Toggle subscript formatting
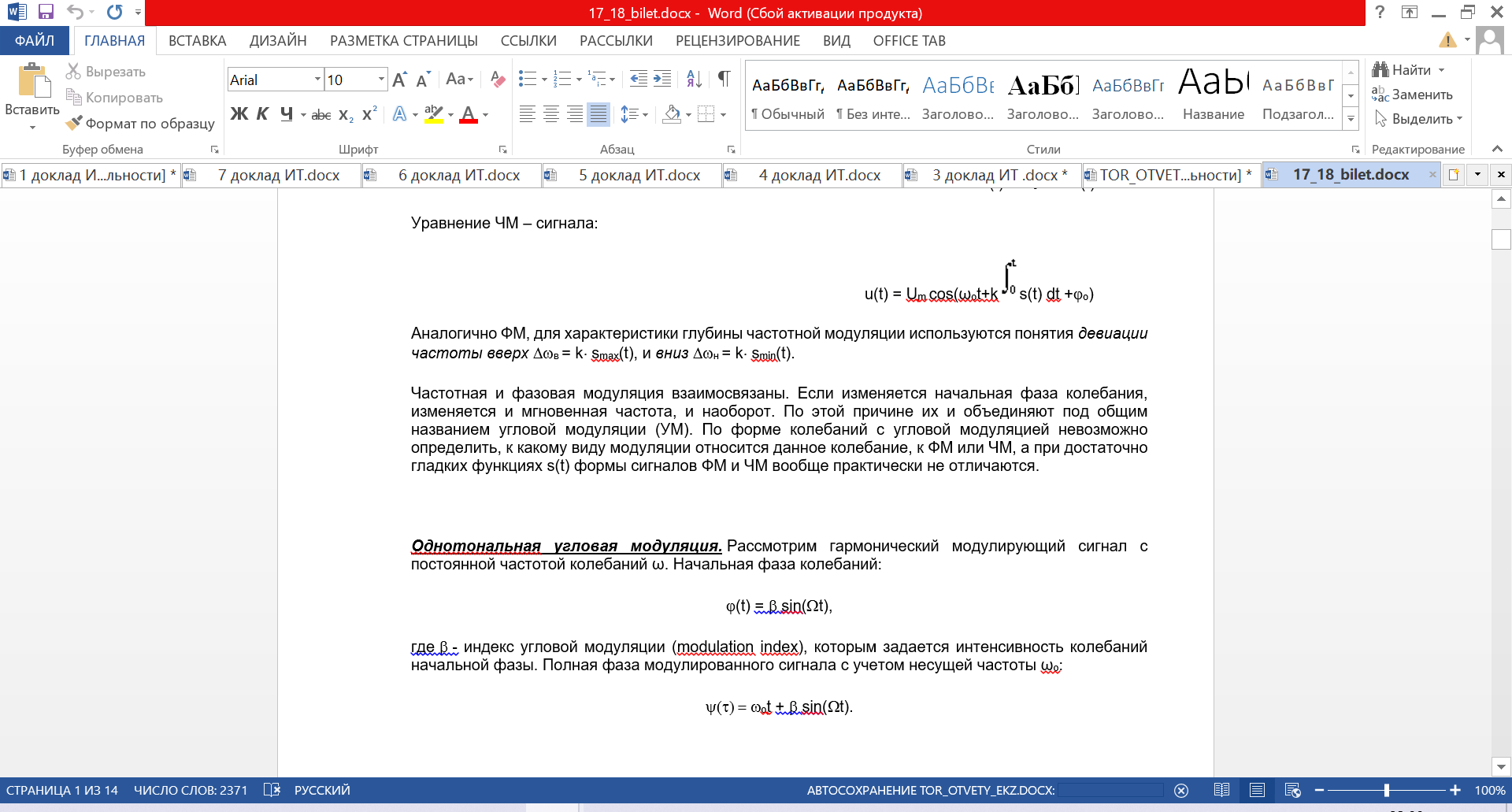This screenshot has height=812, width=1512. [x=346, y=115]
